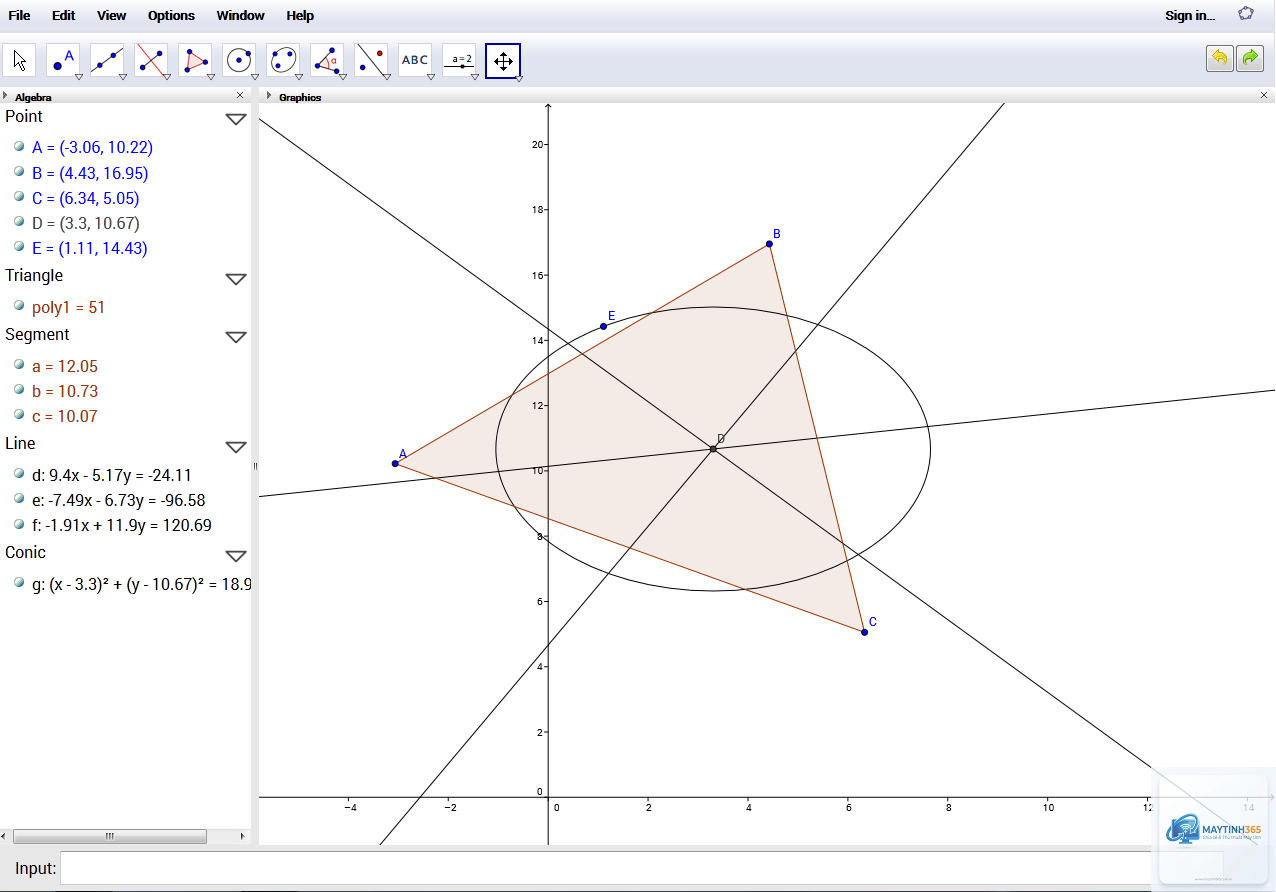Open the Window menu

point(241,15)
